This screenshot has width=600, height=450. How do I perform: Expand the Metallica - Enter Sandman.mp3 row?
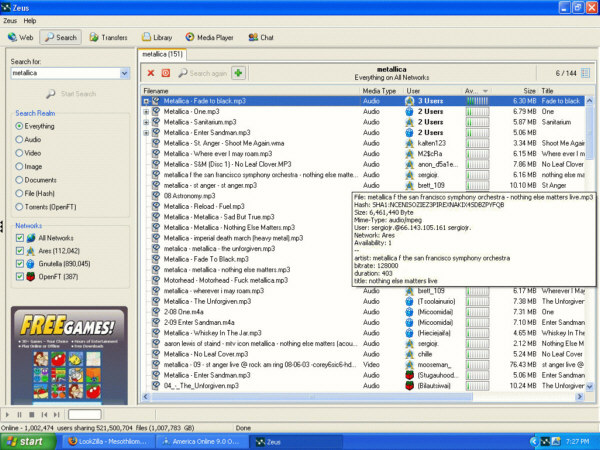[x=146, y=131]
